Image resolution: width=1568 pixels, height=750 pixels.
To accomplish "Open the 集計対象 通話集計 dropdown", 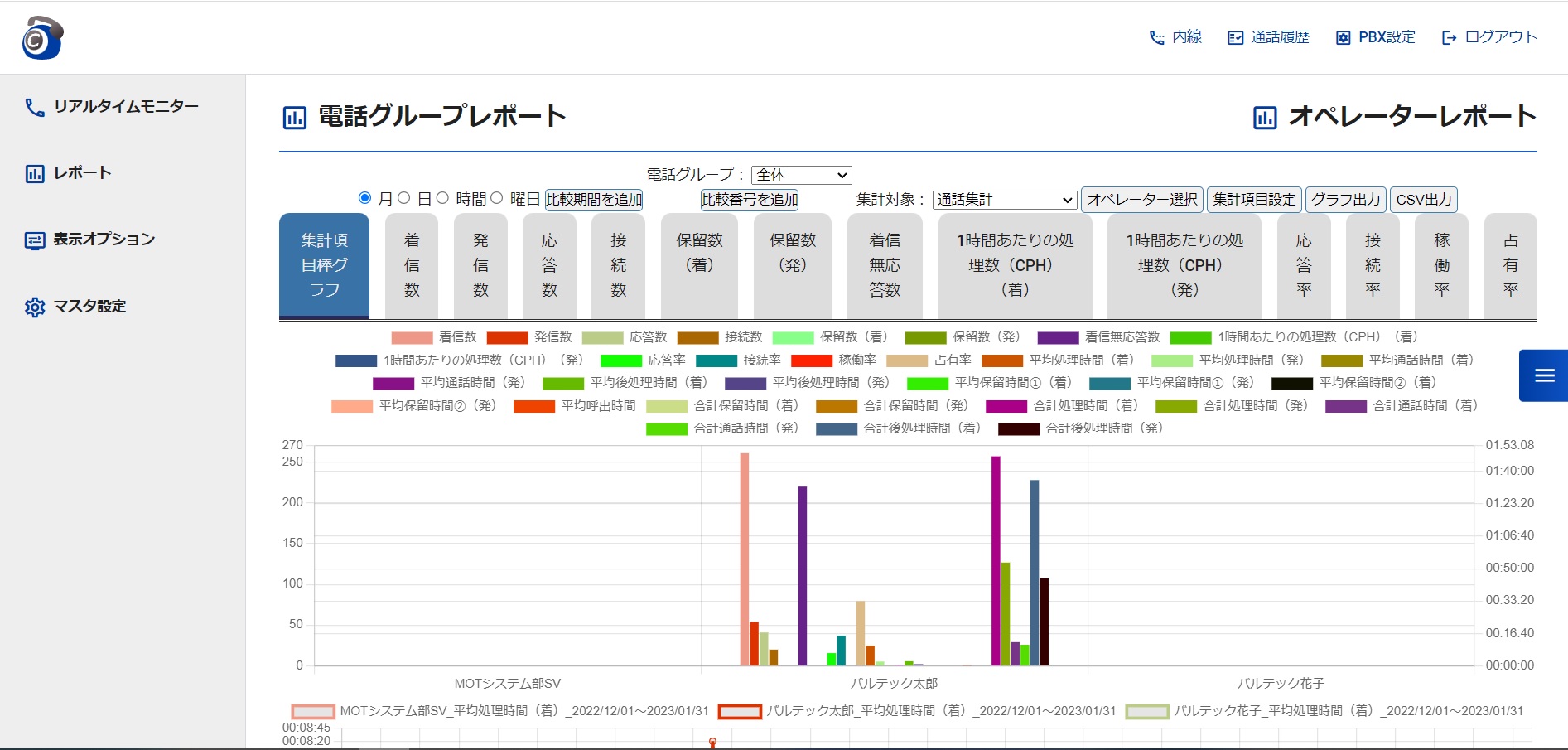I will tap(1005, 200).
